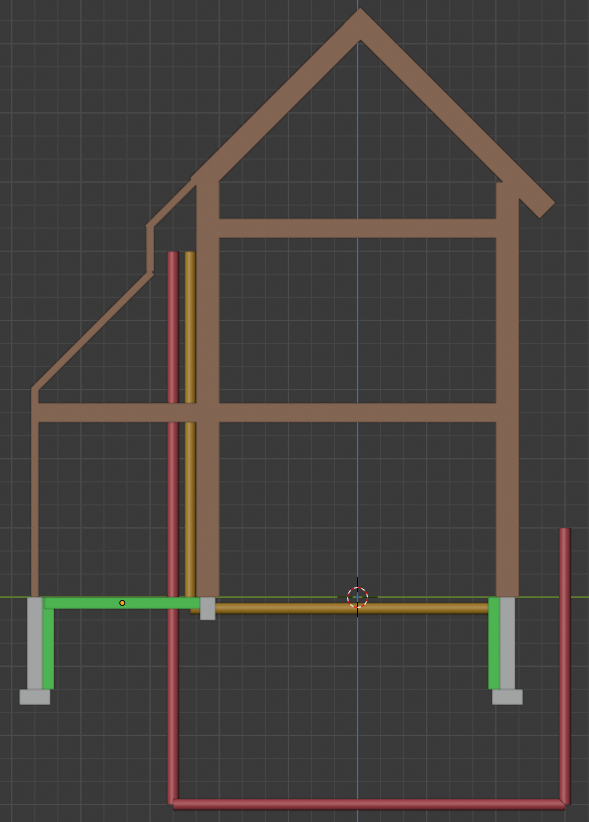Screen dimensions: 589x822
Task: Select the tall grey foundation wall at left
Action: click(x=35, y=643)
